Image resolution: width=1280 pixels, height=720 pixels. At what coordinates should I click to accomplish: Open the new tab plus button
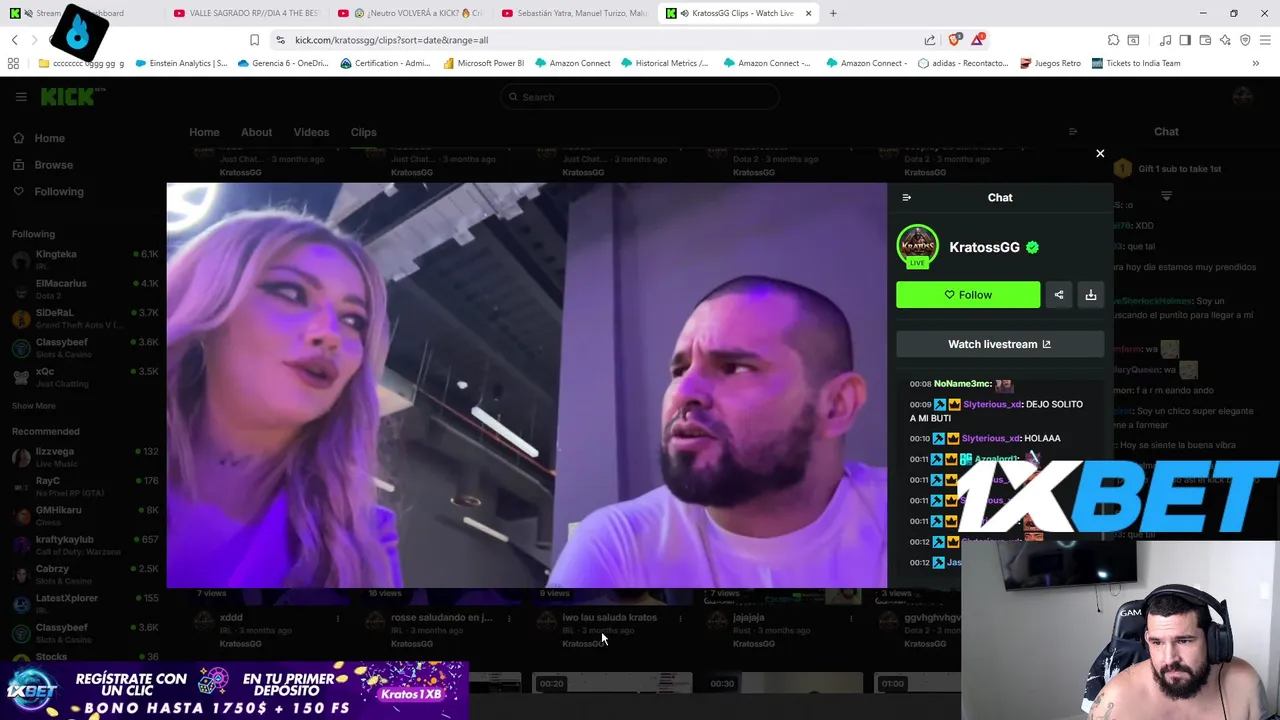tap(833, 13)
